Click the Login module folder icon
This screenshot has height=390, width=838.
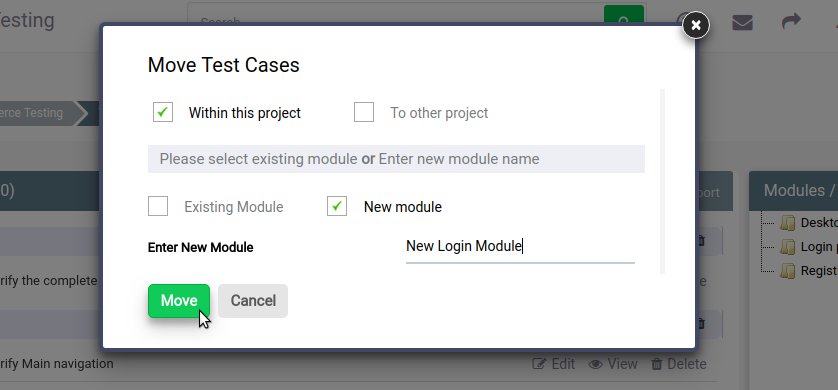click(x=788, y=247)
